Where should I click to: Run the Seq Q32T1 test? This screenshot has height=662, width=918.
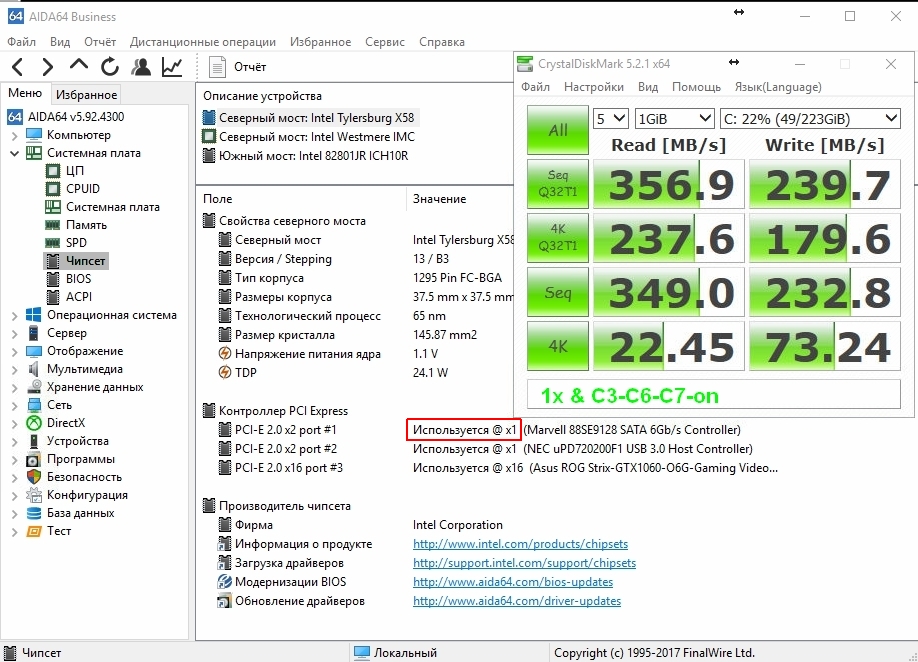[557, 184]
